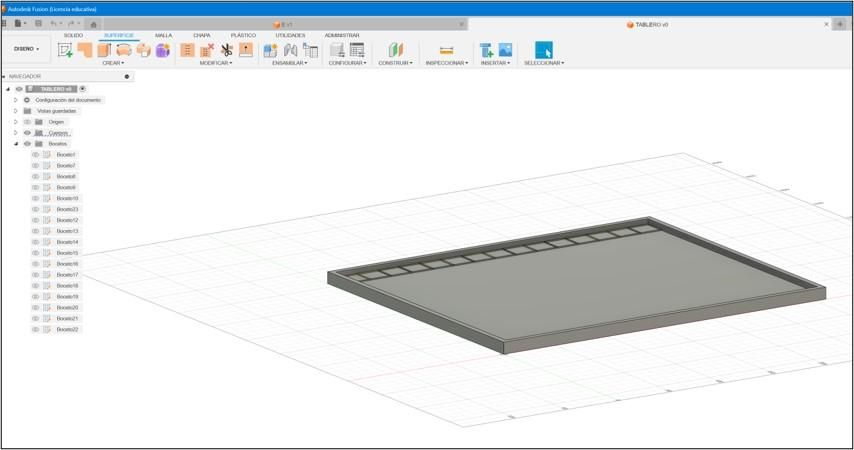Toggle visibility eye of TABLERO v0 root
The image size is (854, 450).
click(x=19, y=89)
